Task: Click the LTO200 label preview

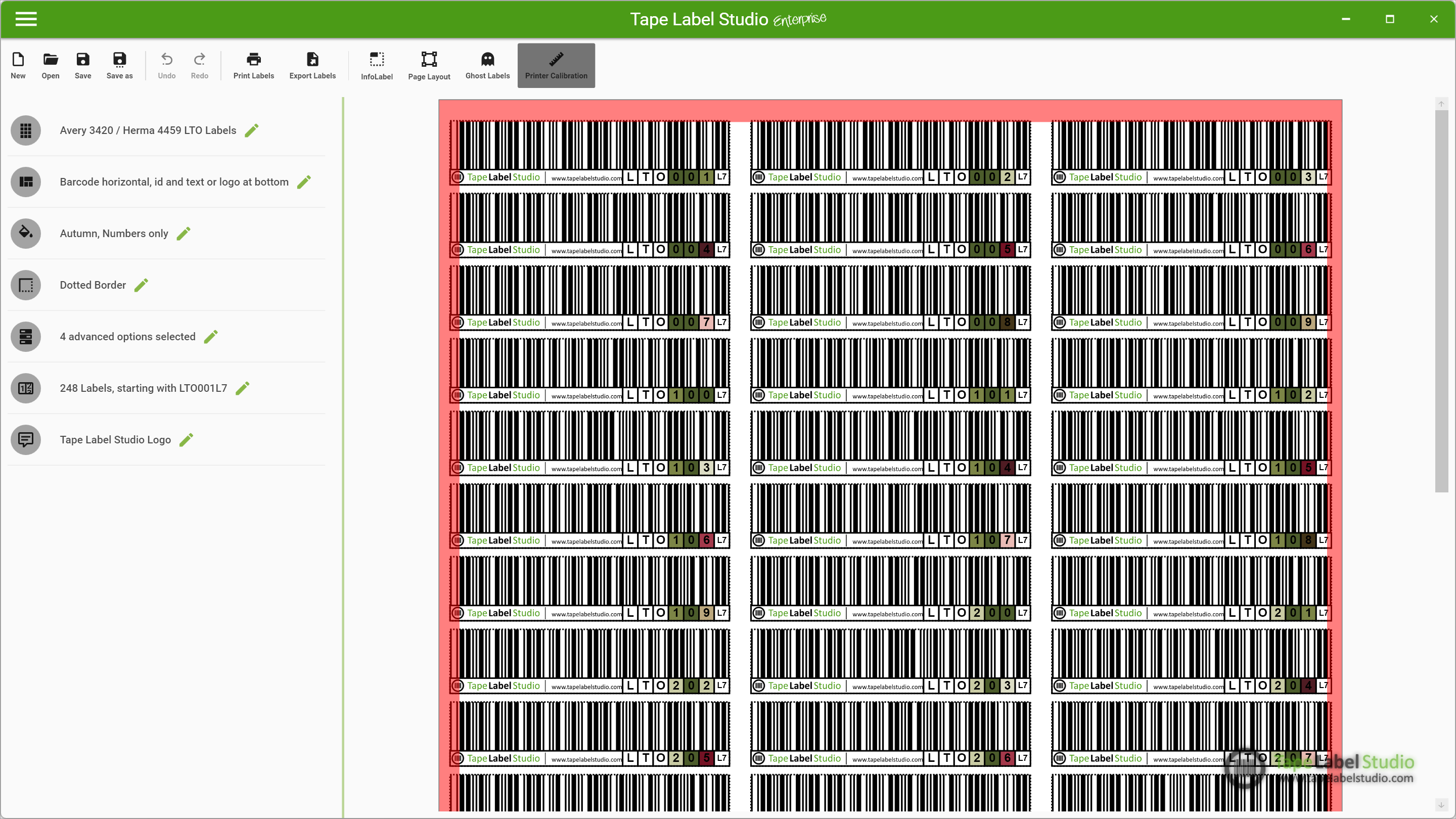Action: click(891, 589)
